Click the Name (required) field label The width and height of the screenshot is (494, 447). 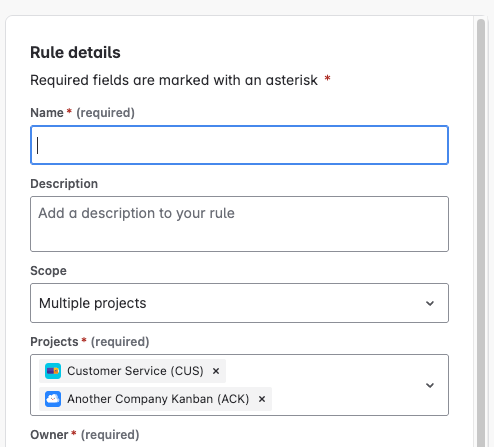coord(83,113)
